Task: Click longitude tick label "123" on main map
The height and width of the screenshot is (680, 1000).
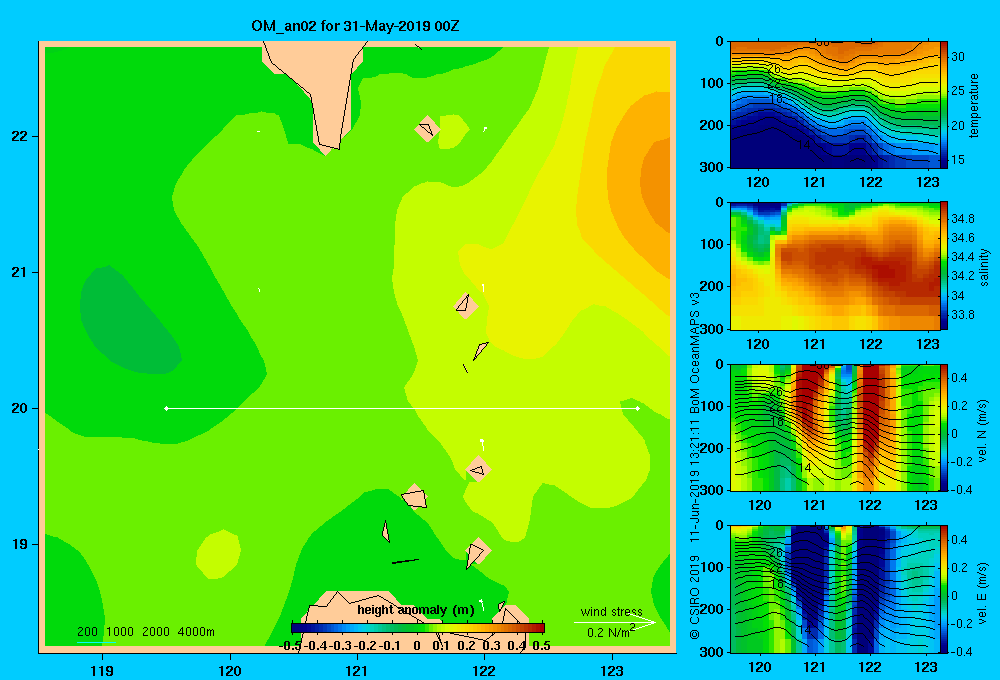Action: click(x=612, y=670)
